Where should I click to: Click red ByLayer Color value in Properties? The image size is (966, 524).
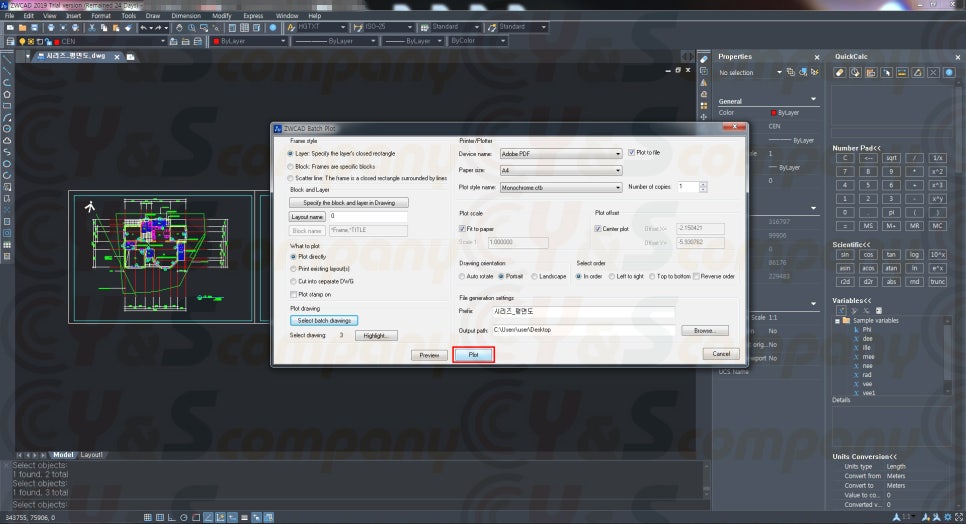(x=784, y=113)
